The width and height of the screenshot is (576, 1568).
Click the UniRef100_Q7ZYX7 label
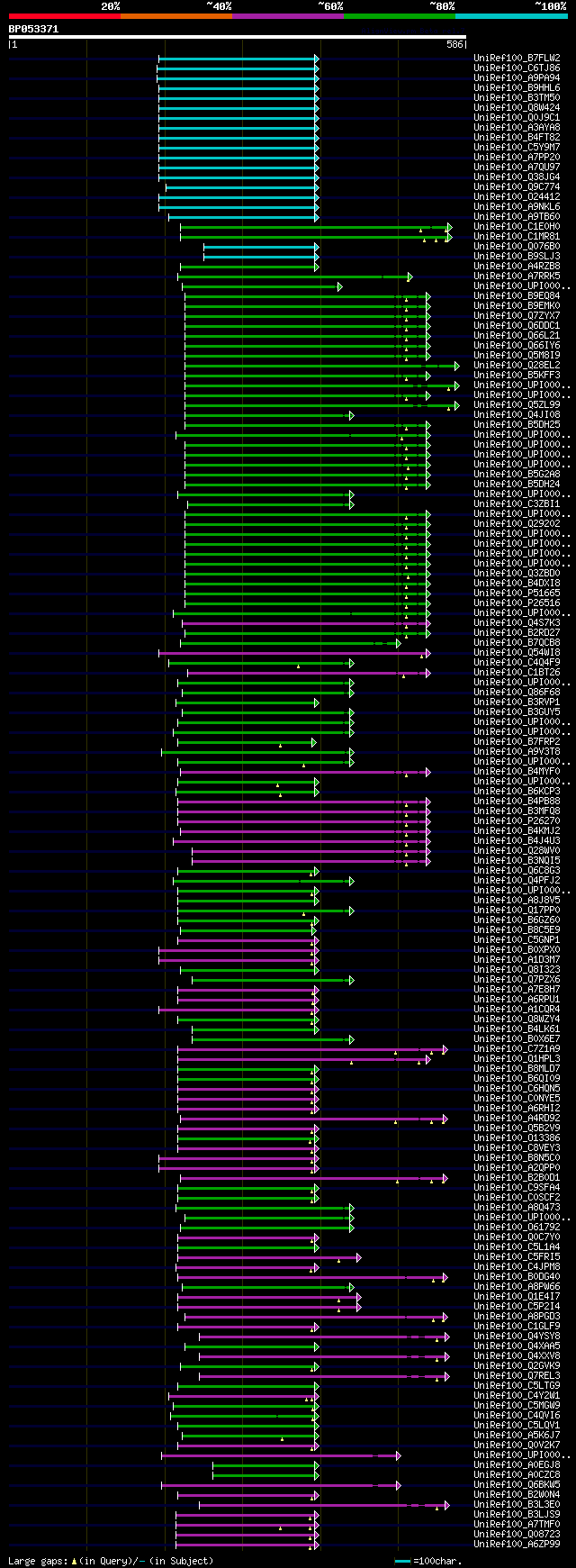click(x=517, y=316)
